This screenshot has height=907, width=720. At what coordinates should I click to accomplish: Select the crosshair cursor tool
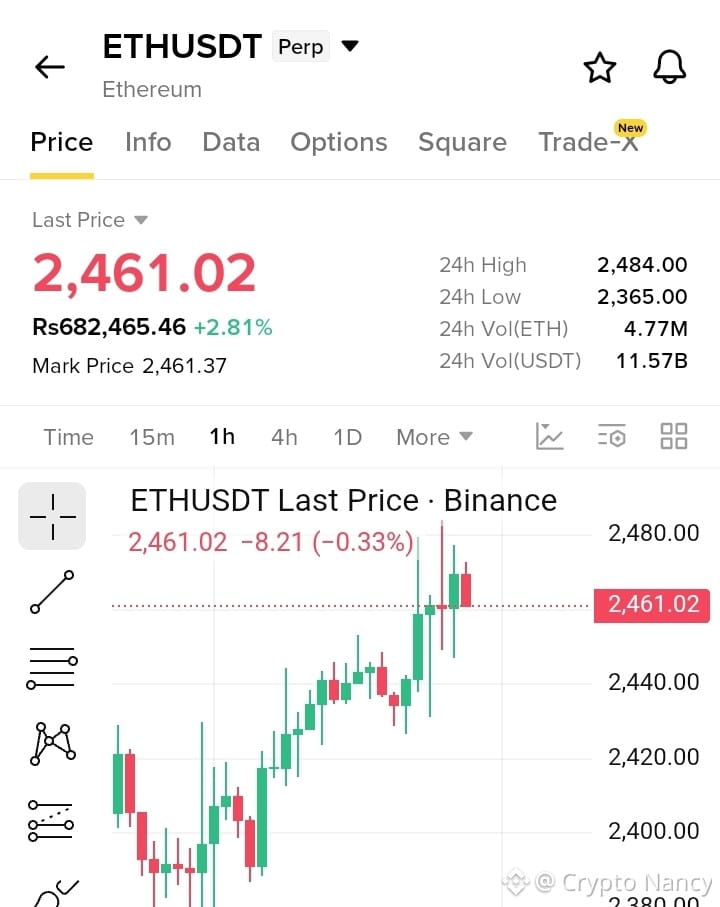[52, 516]
